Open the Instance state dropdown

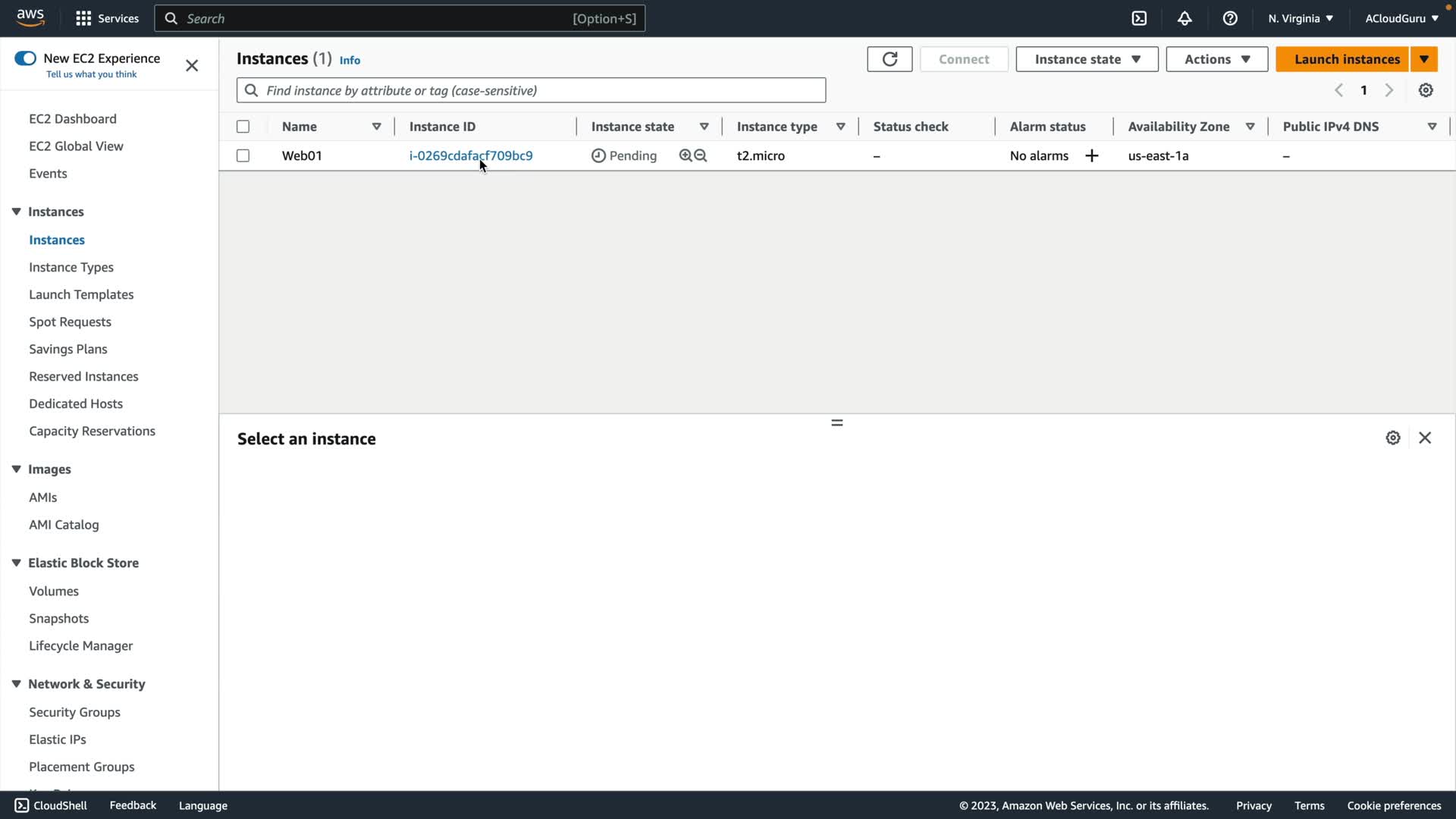click(x=1087, y=59)
